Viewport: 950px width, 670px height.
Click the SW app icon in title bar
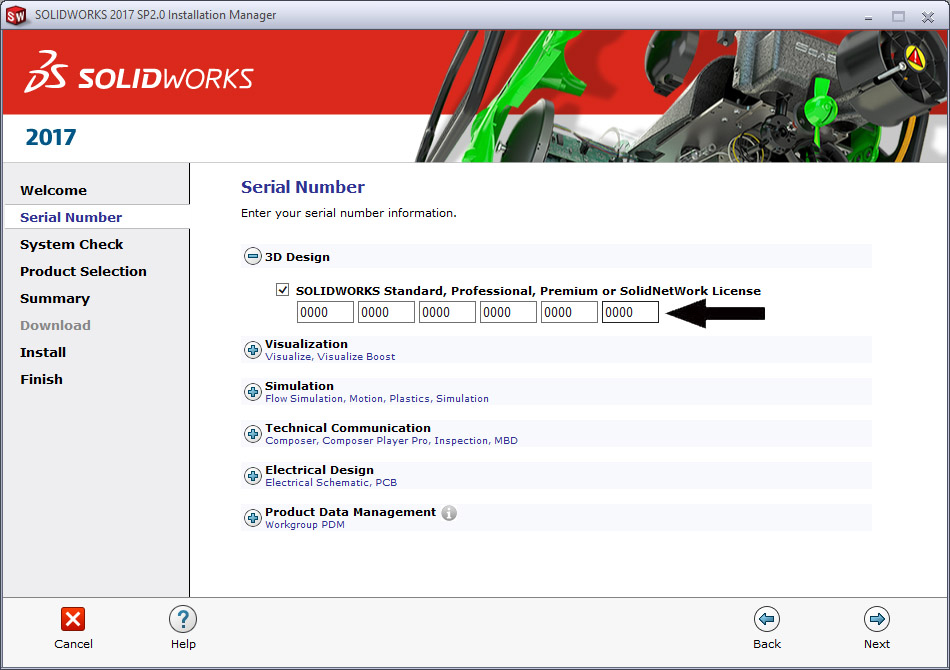[16, 15]
